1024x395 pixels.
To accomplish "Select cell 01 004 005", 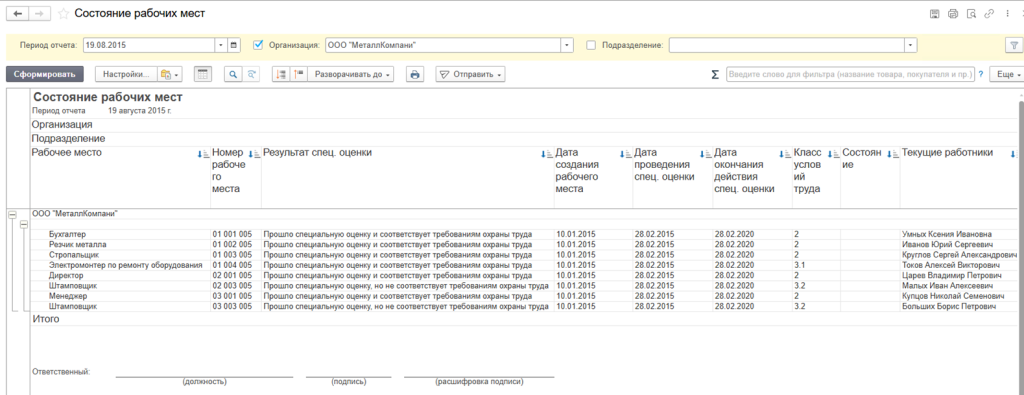I will 232,266.
